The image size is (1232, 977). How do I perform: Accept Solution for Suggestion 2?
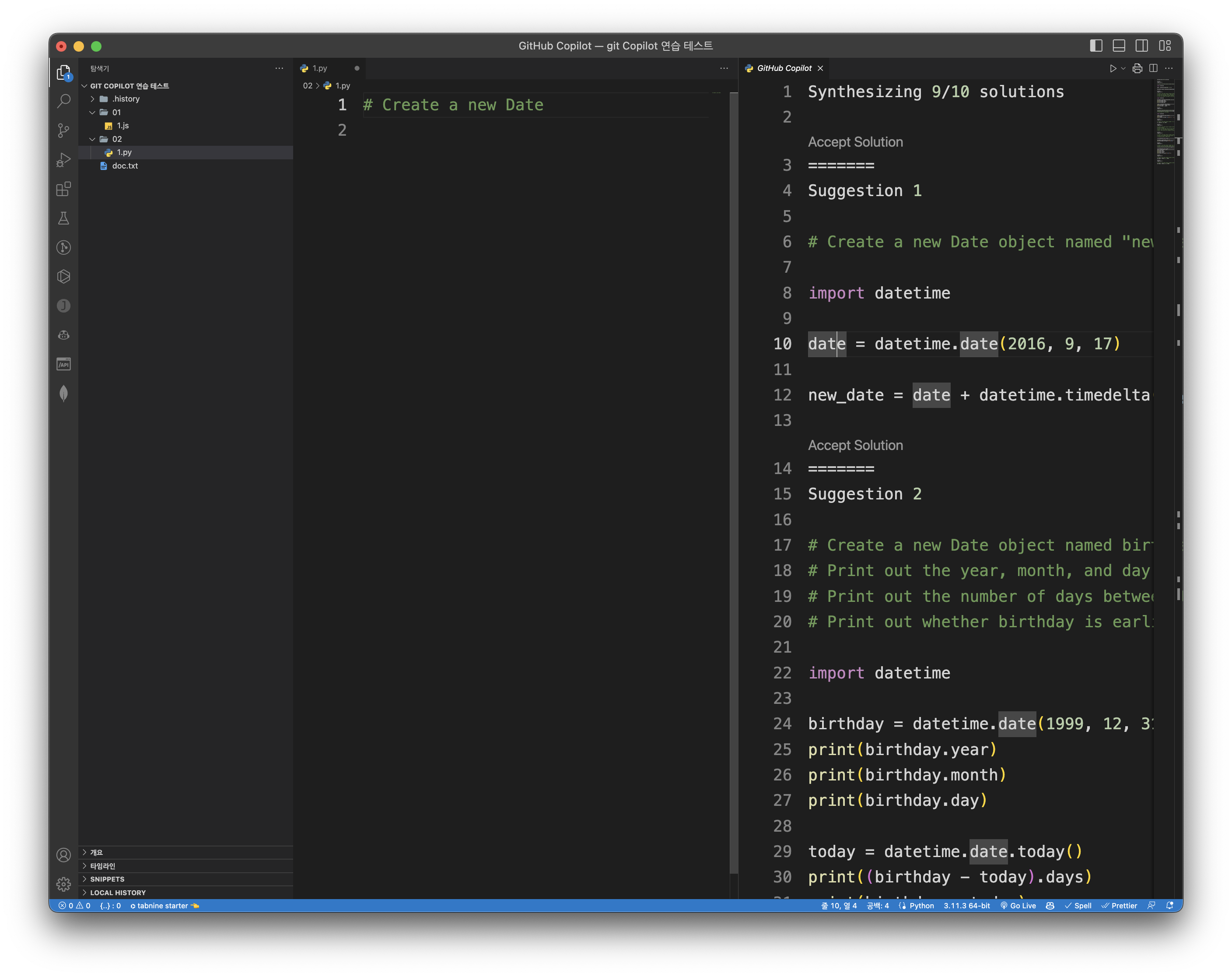855,445
